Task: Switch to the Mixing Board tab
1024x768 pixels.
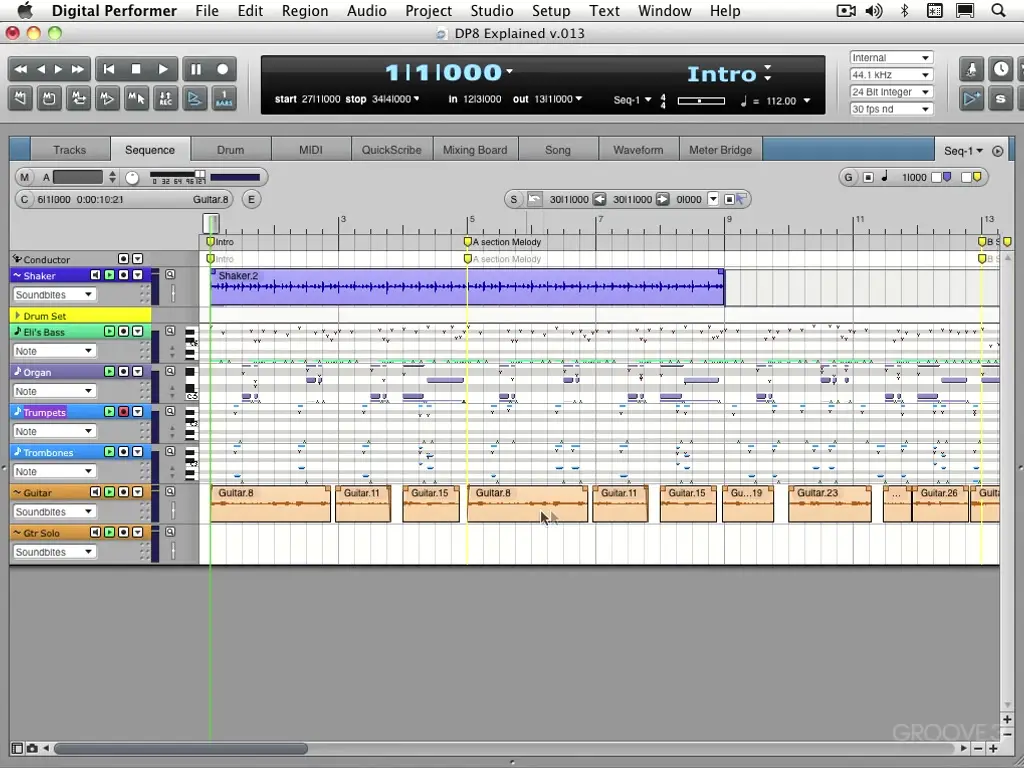Action: tap(475, 148)
